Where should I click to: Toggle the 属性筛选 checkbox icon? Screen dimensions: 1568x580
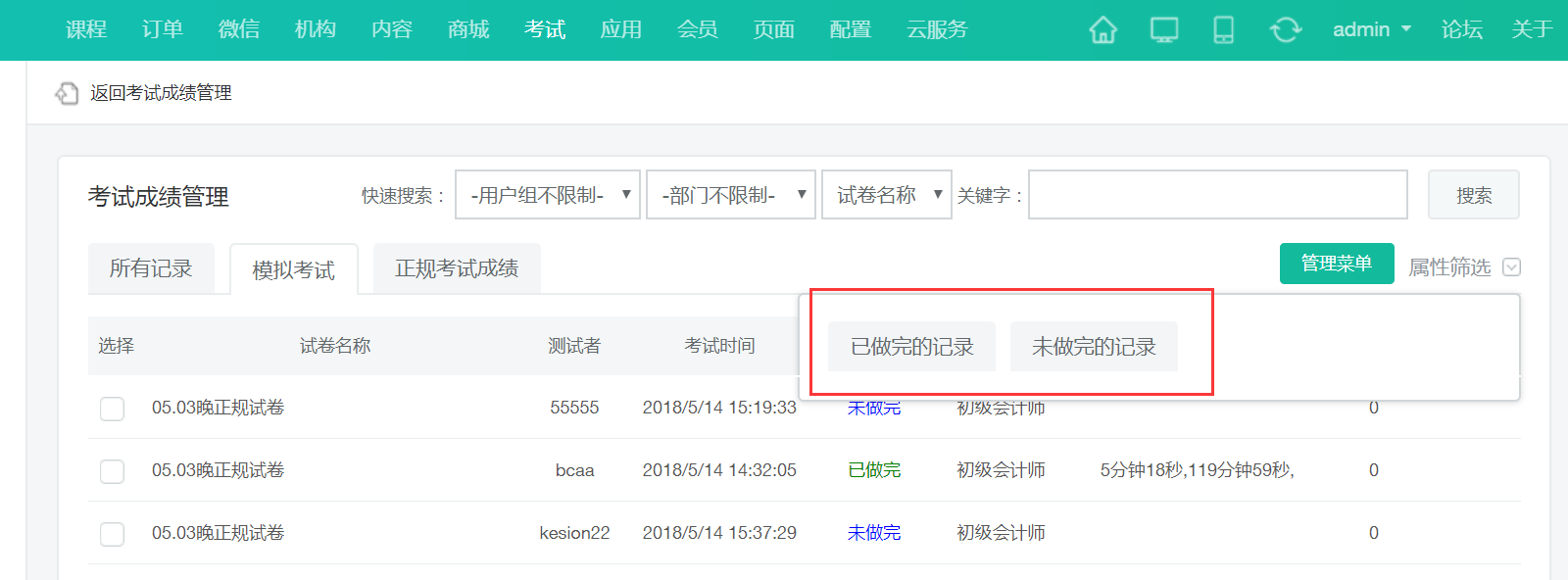pyautogui.click(x=1511, y=267)
